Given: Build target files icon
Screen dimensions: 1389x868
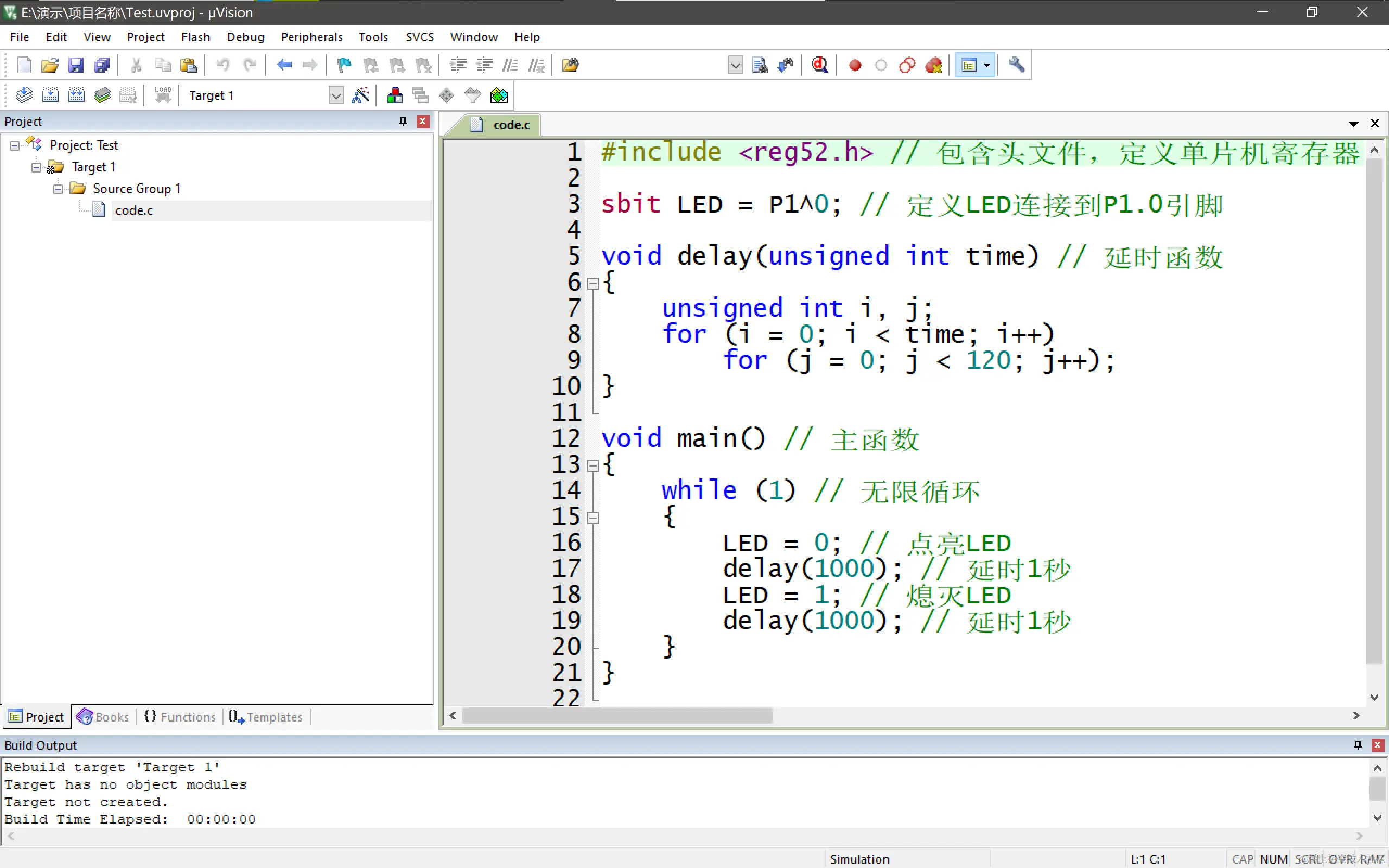Looking at the screenshot, I should point(50,95).
